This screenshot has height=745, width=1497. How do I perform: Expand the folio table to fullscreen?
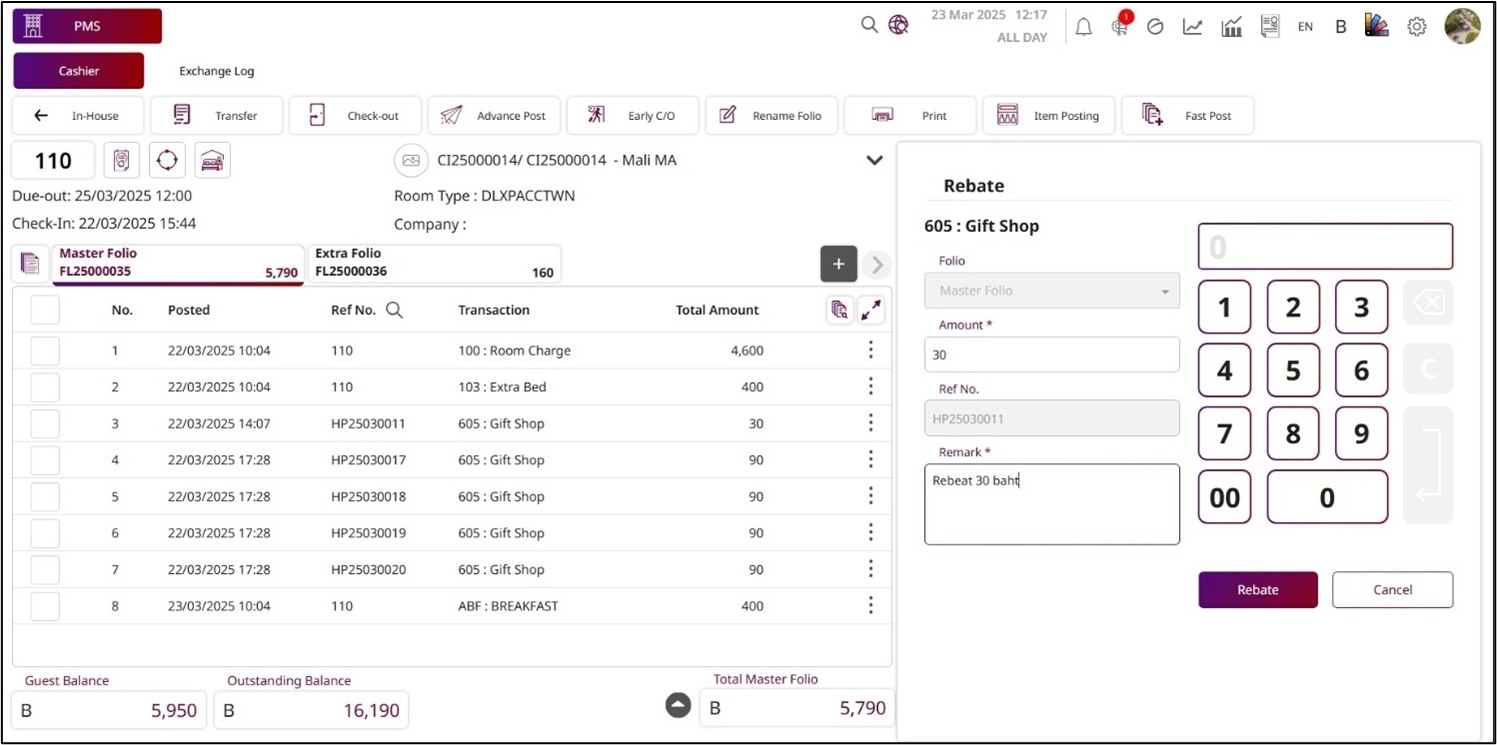coord(871,310)
